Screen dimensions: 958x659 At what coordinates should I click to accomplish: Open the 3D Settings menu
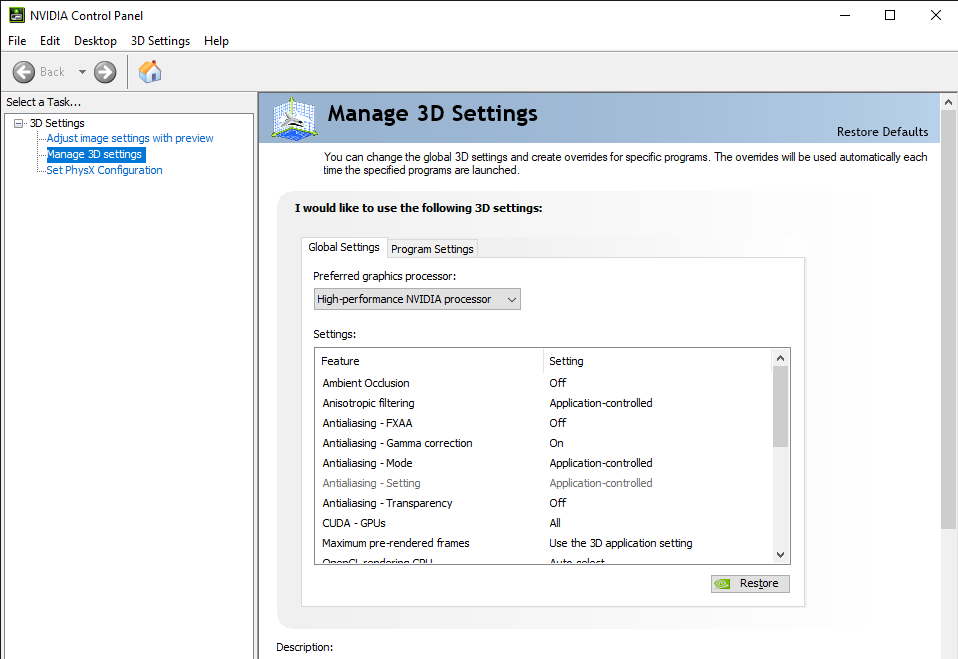[160, 41]
